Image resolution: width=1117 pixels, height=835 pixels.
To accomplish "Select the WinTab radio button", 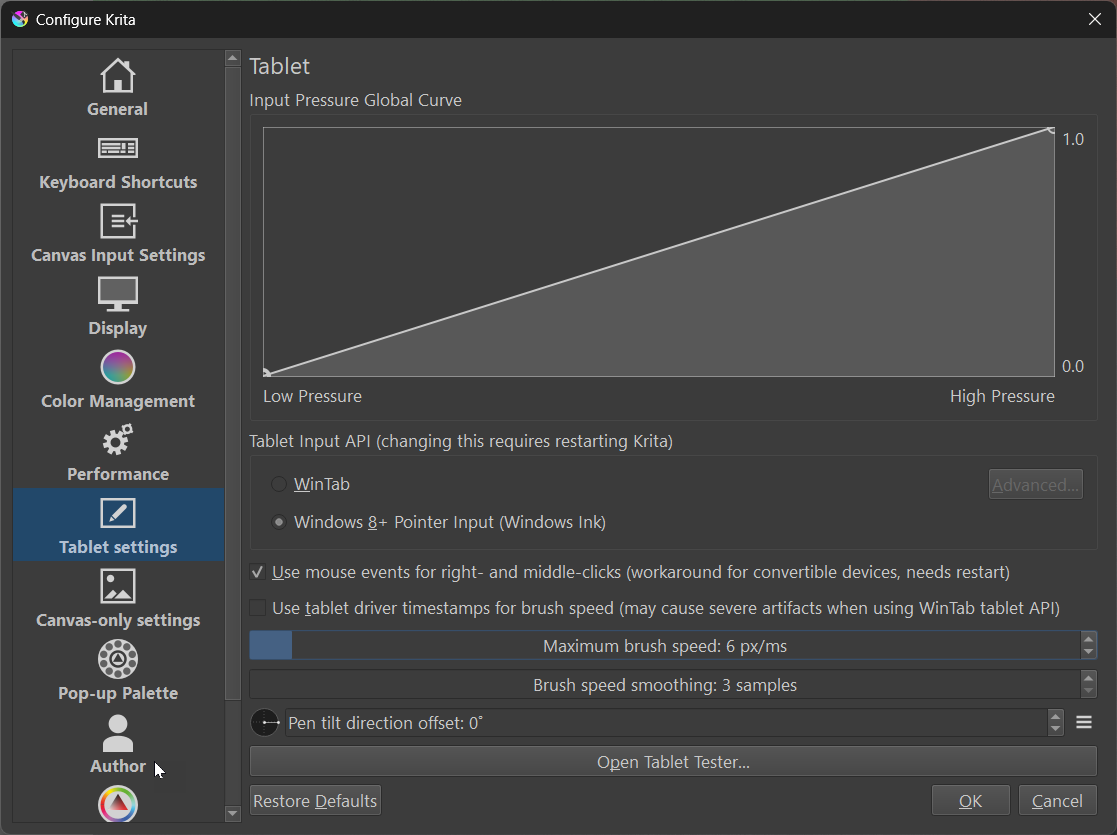I will coord(279,484).
